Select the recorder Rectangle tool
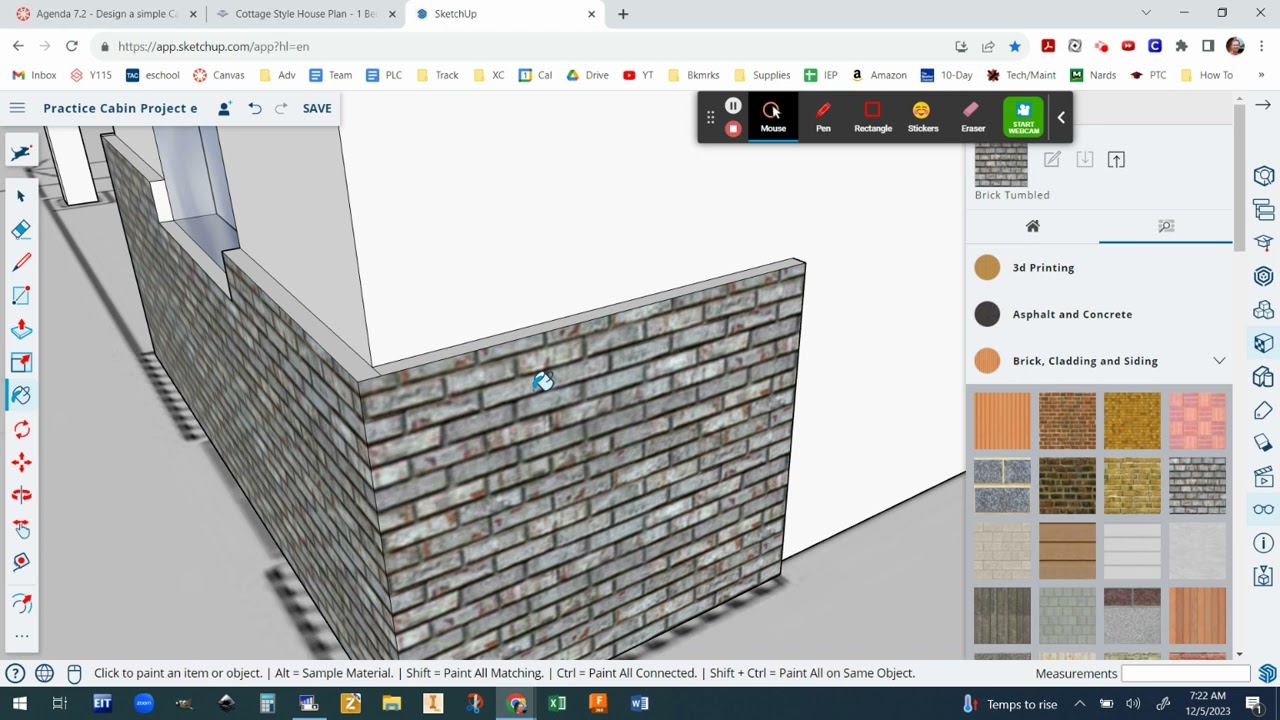This screenshot has width=1280, height=720. tap(873, 117)
